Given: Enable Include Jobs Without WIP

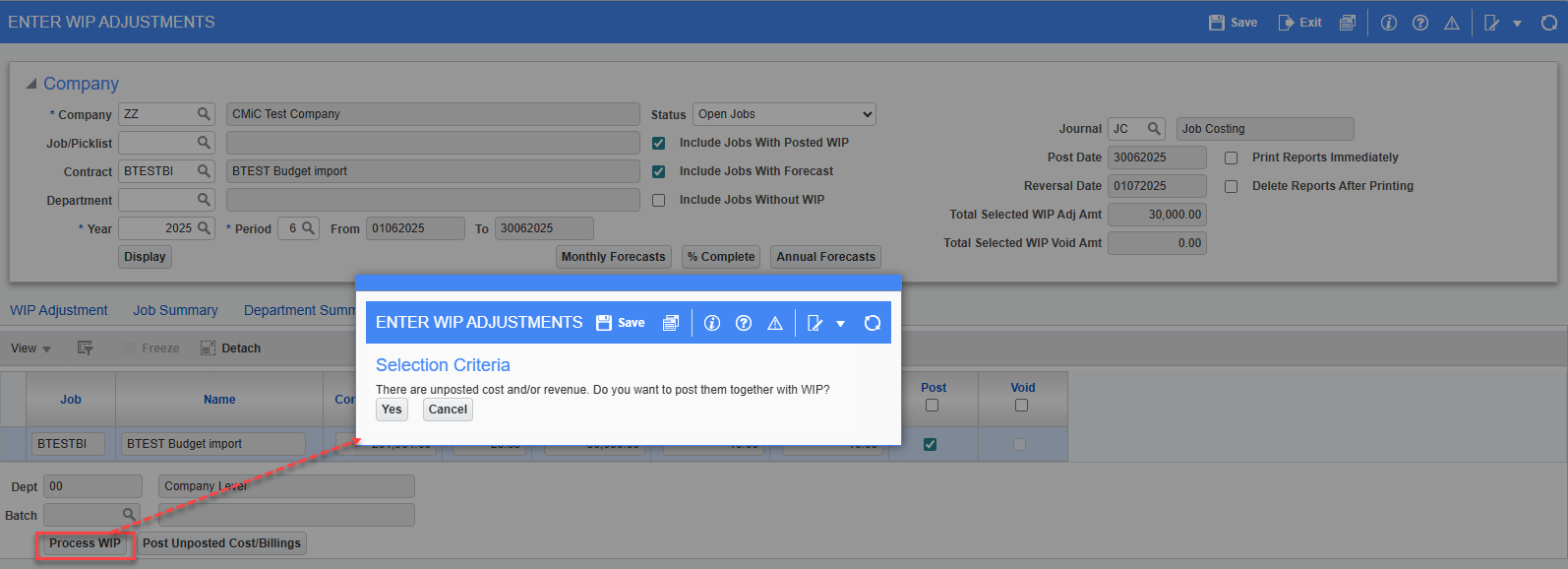Looking at the screenshot, I should pos(659,201).
